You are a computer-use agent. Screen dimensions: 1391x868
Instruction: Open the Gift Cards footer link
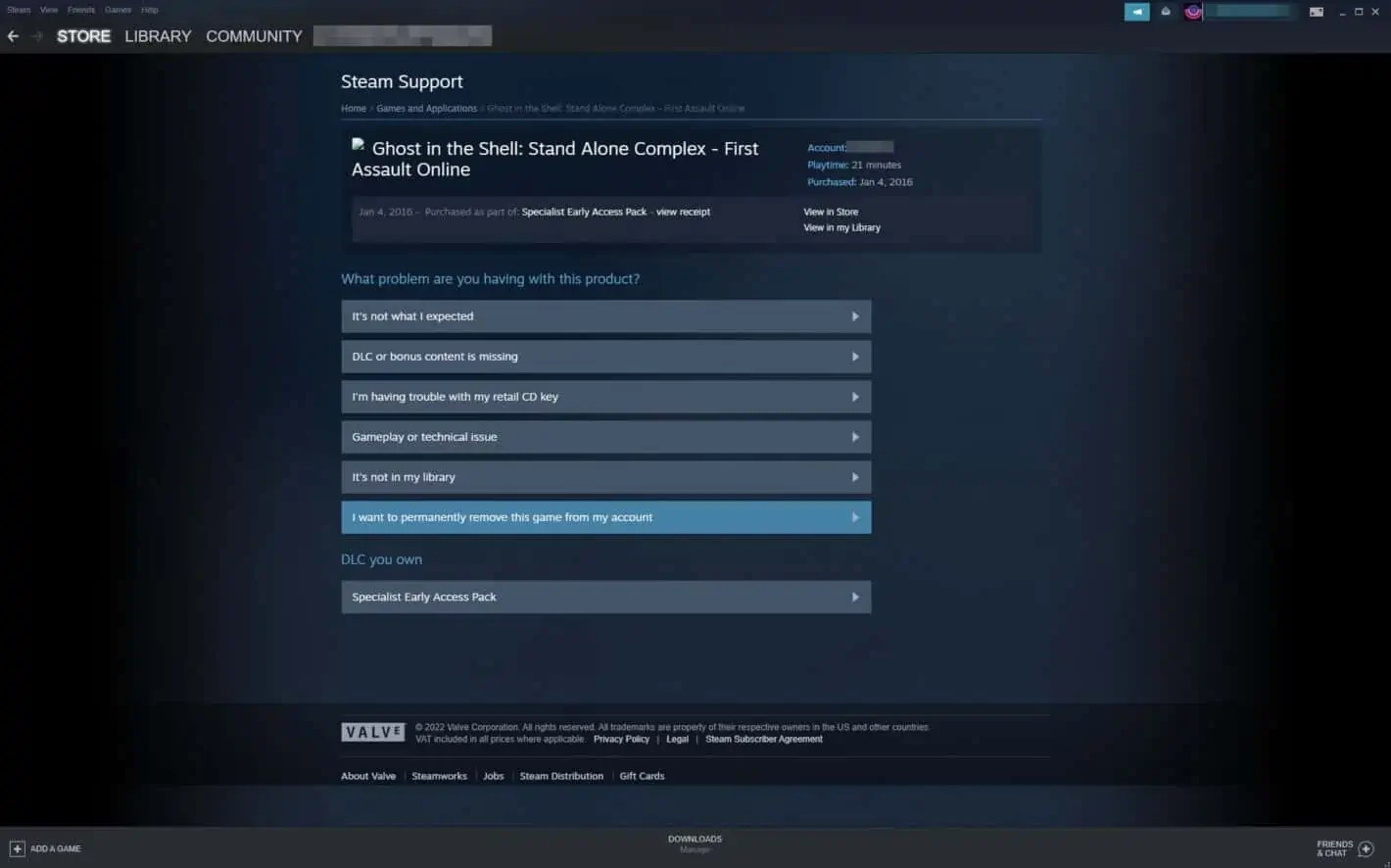tap(642, 776)
